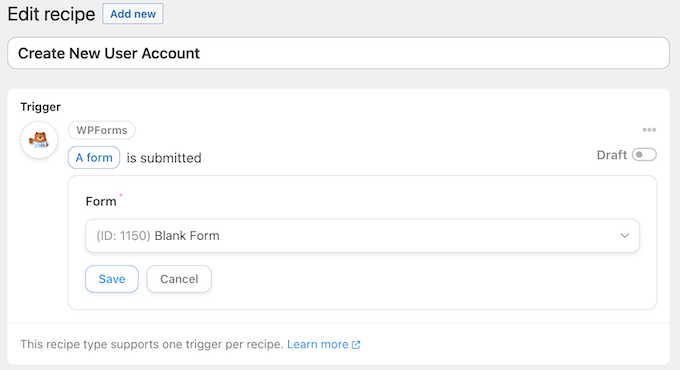This screenshot has height=370, width=680.
Task: Click the Draft status label
Action: point(611,155)
